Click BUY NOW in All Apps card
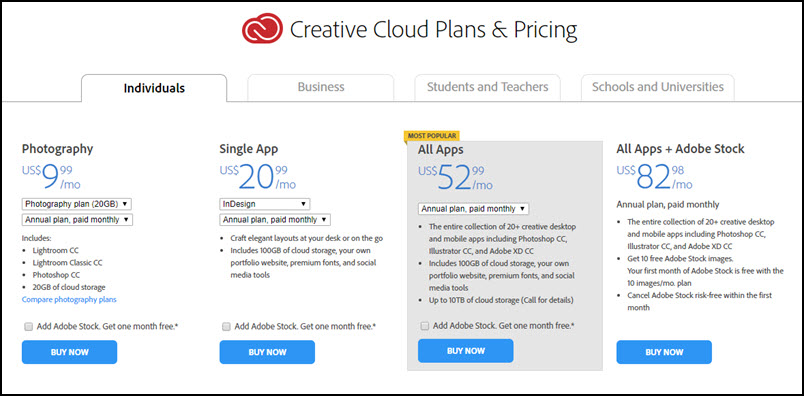The image size is (804, 396). [466, 351]
